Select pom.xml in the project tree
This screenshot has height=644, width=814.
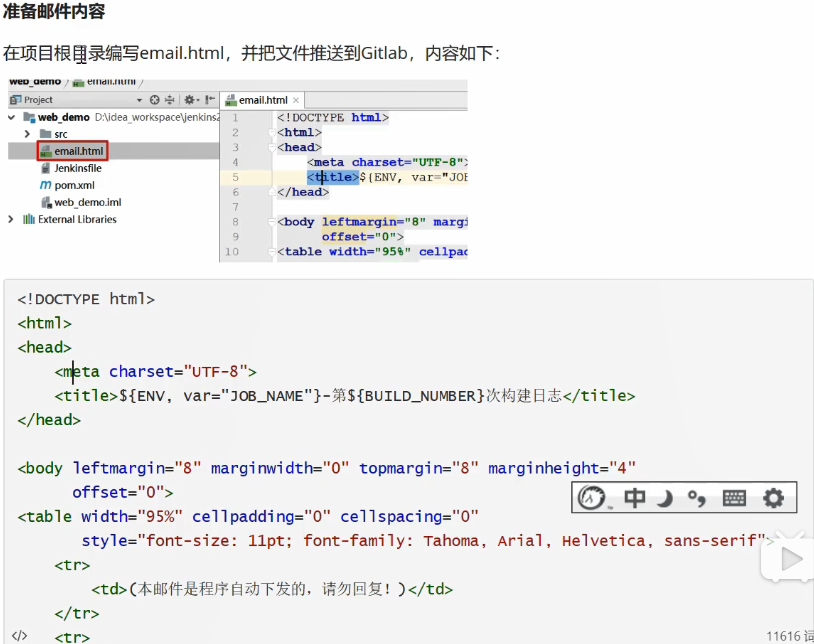tap(74, 185)
